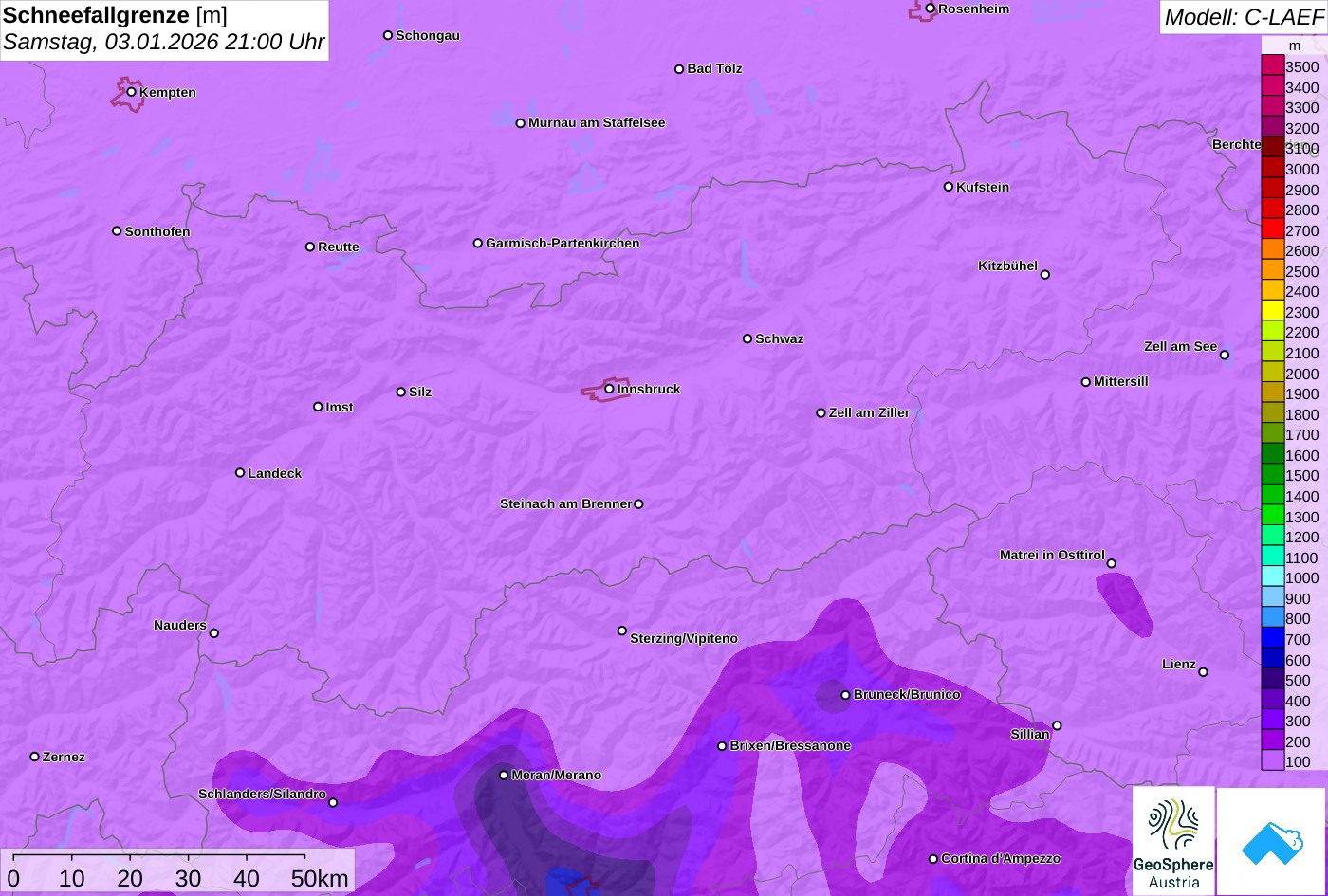The height and width of the screenshot is (896, 1328).
Task: Select the Bruneck/Brunico marker circle
Action: 845,695
